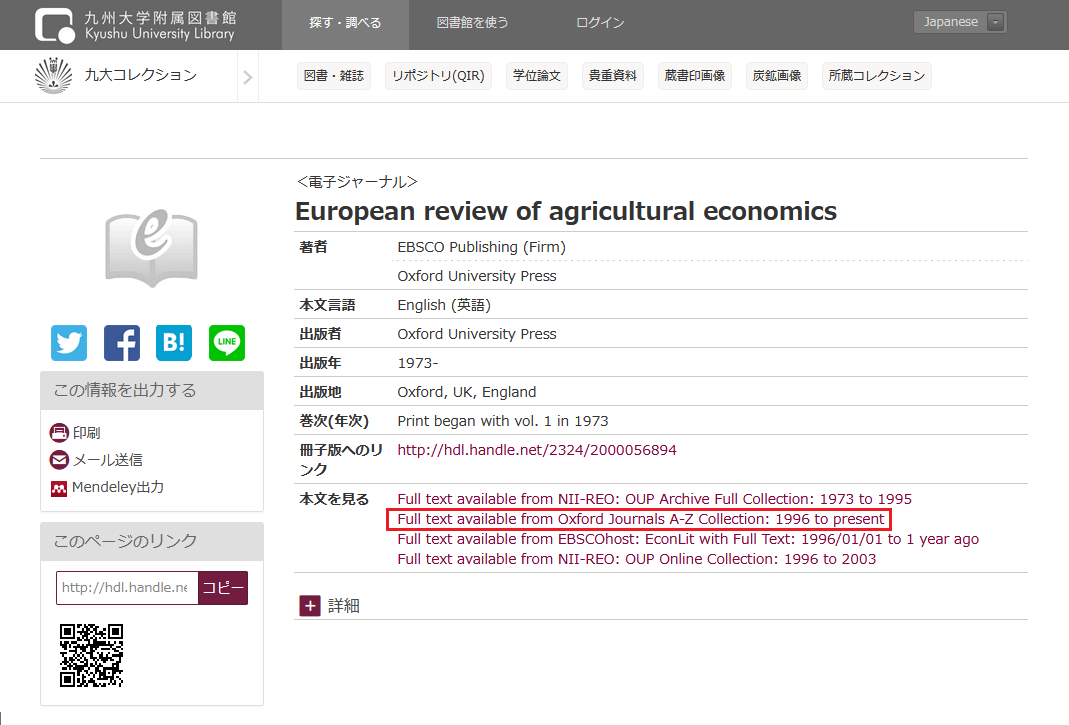Click the Kyushu University Library logo
The width and height of the screenshot is (1069, 725).
coord(135,25)
